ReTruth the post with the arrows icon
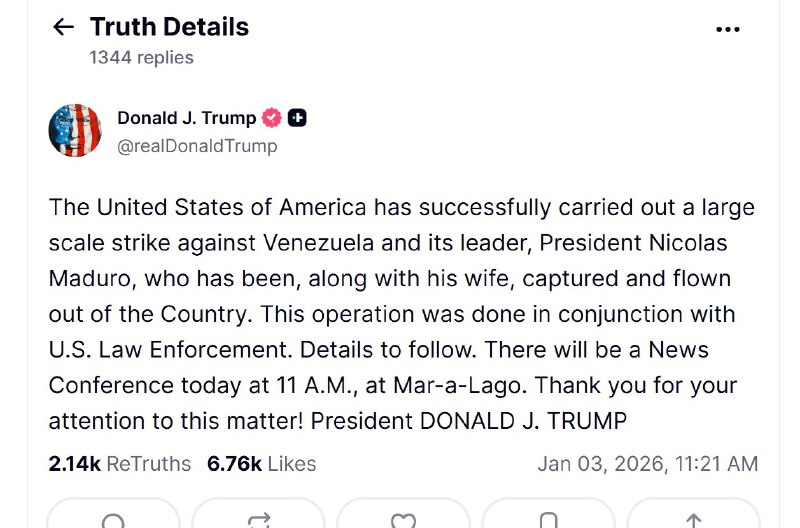Screen dimensions: 800x528 click(x=259, y=520)
